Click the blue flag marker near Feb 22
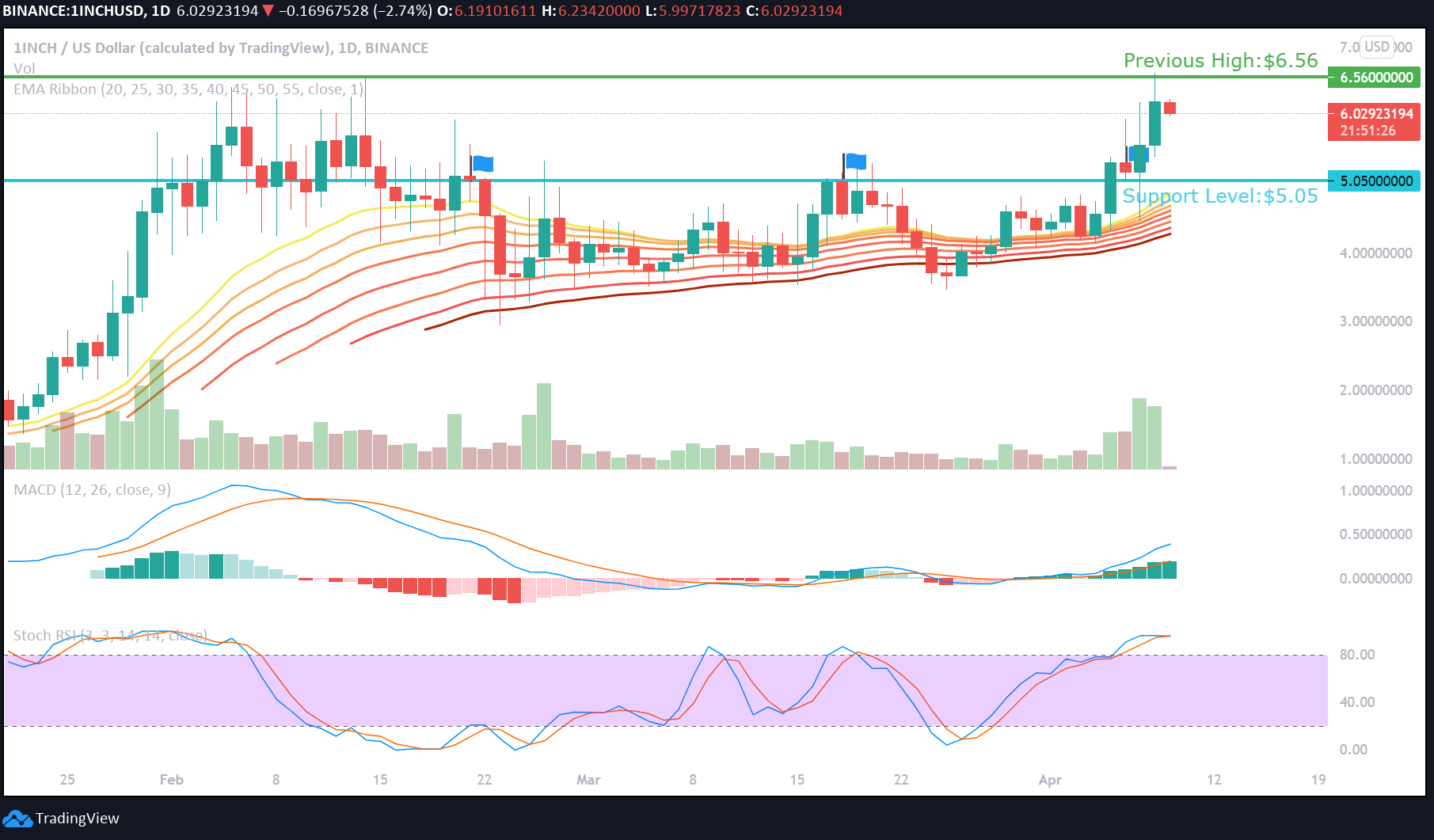 pyautogui.click(x=482, y=164)
